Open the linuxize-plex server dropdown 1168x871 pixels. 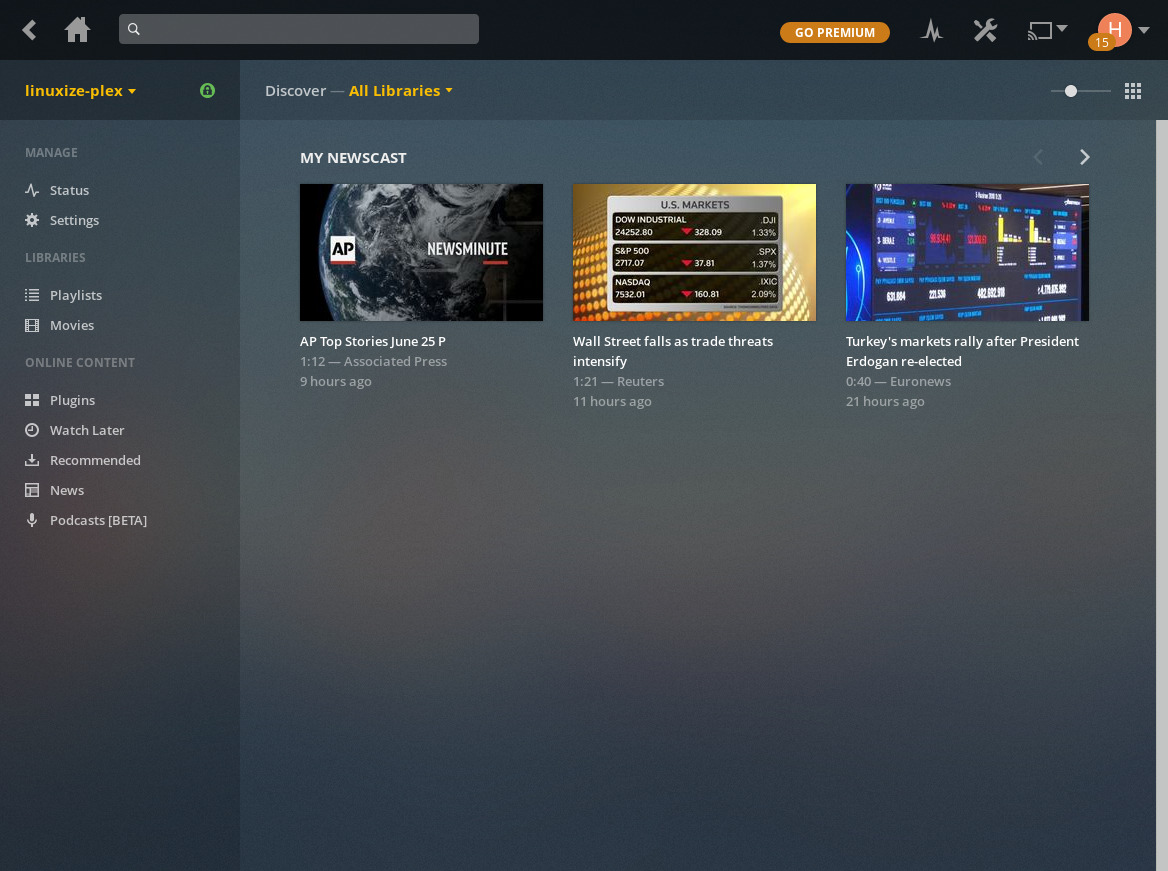[80, 91]
